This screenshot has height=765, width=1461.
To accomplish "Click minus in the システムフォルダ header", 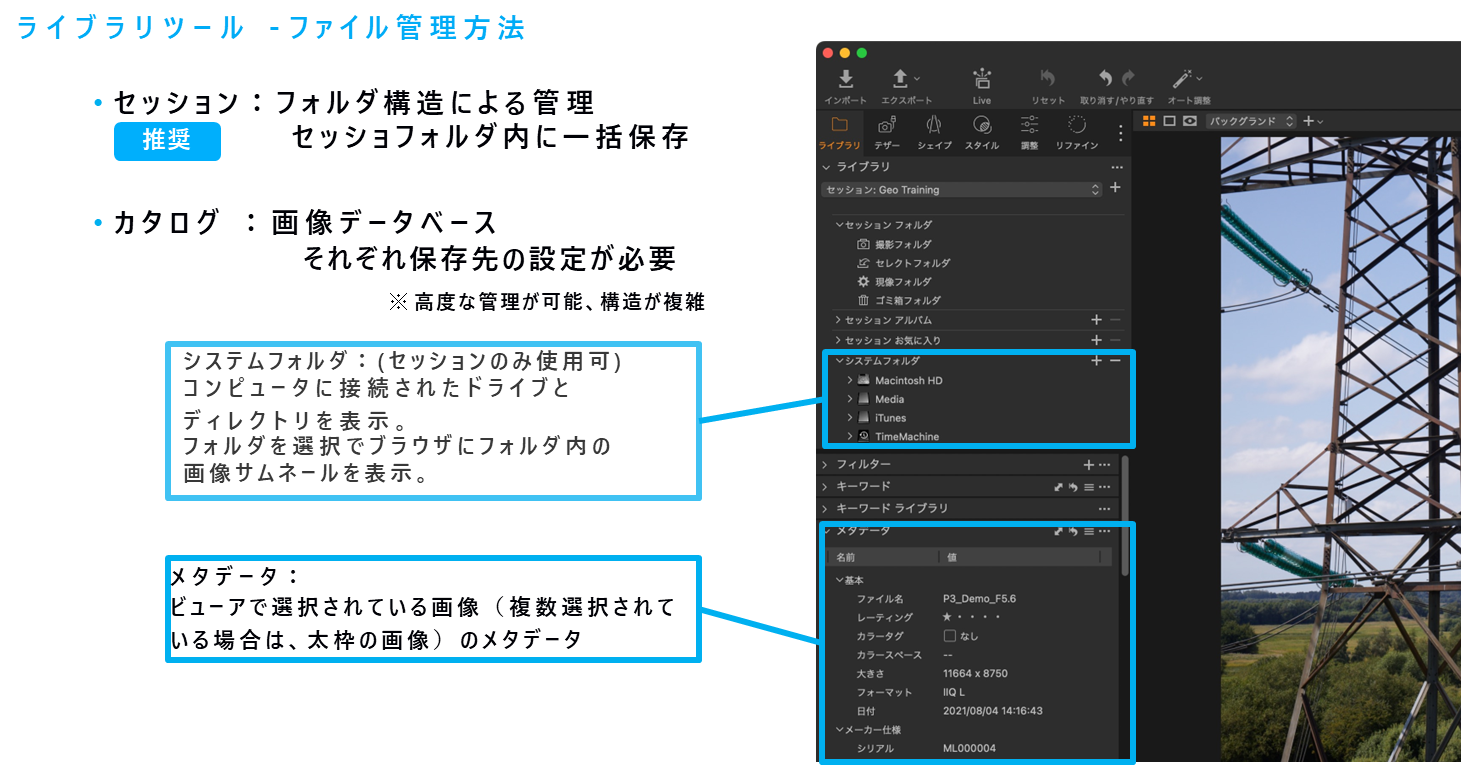I will pyautogui.click(x=1115, y=360).
